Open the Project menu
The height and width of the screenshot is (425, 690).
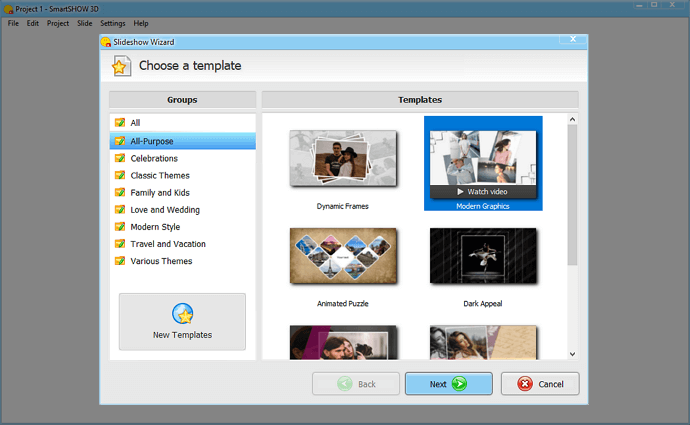58,23
